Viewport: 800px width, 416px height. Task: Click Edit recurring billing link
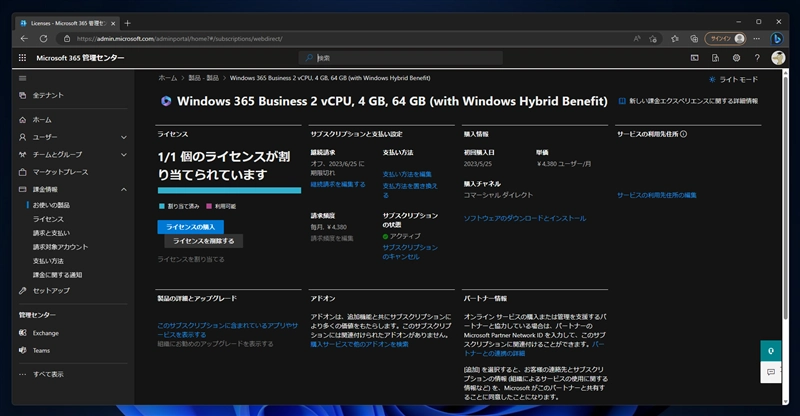point(338,184)
